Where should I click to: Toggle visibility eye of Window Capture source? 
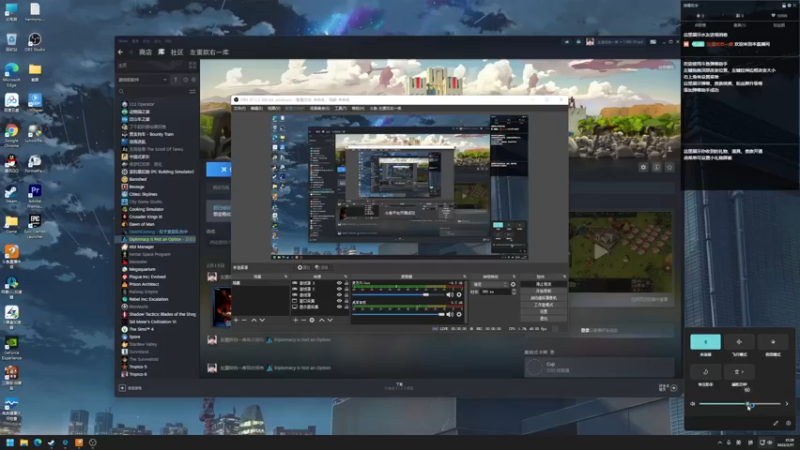(339, 301)
